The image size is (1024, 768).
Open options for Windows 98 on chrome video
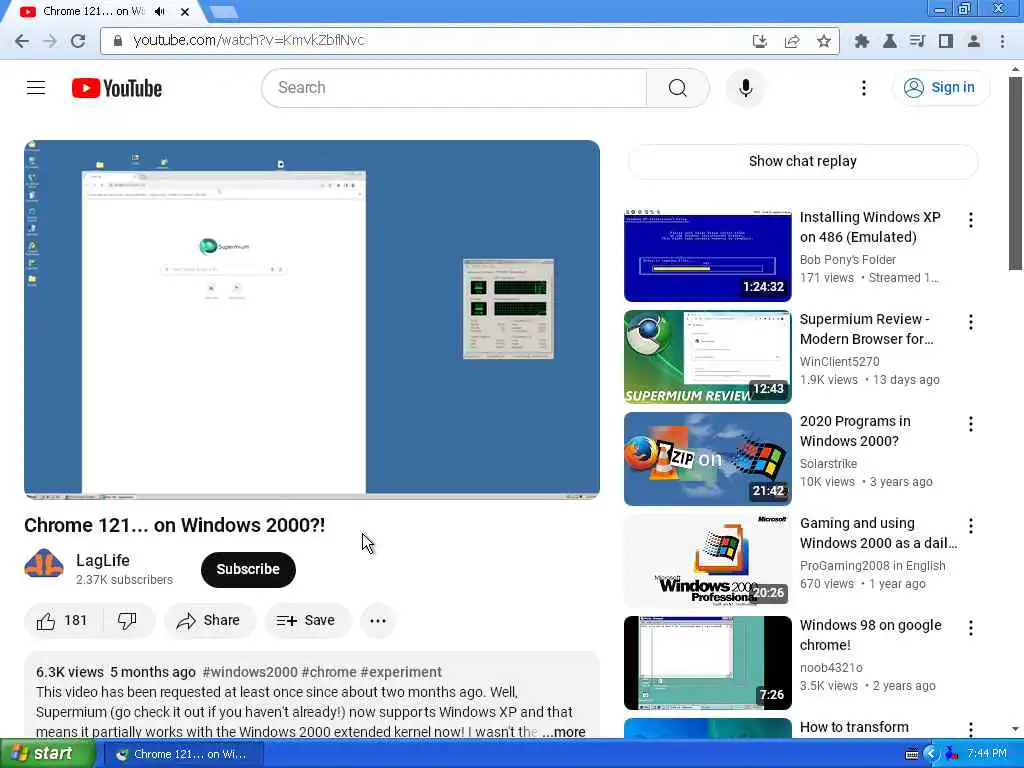pos(971,628)
